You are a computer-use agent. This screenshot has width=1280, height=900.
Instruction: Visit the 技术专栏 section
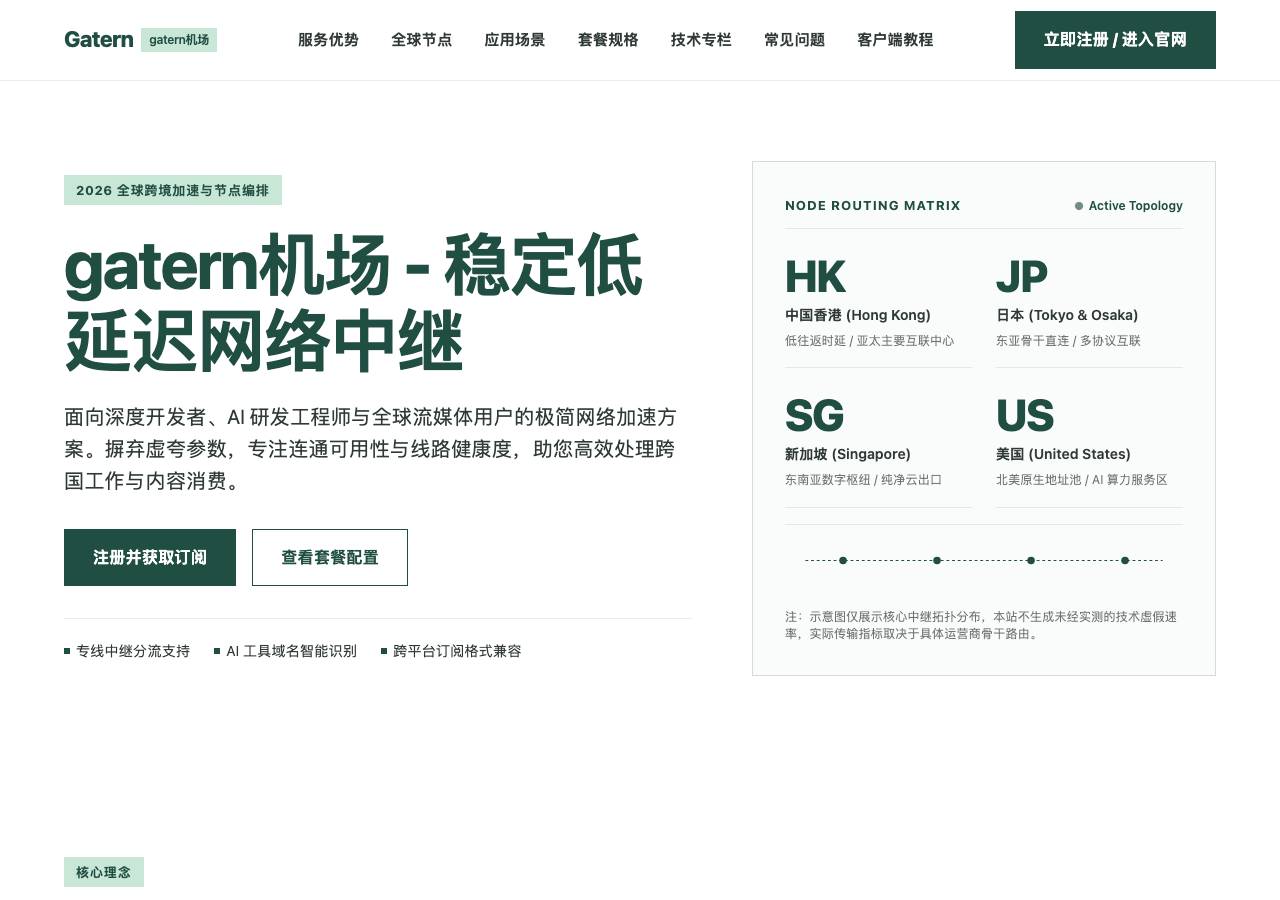point(701,40)
